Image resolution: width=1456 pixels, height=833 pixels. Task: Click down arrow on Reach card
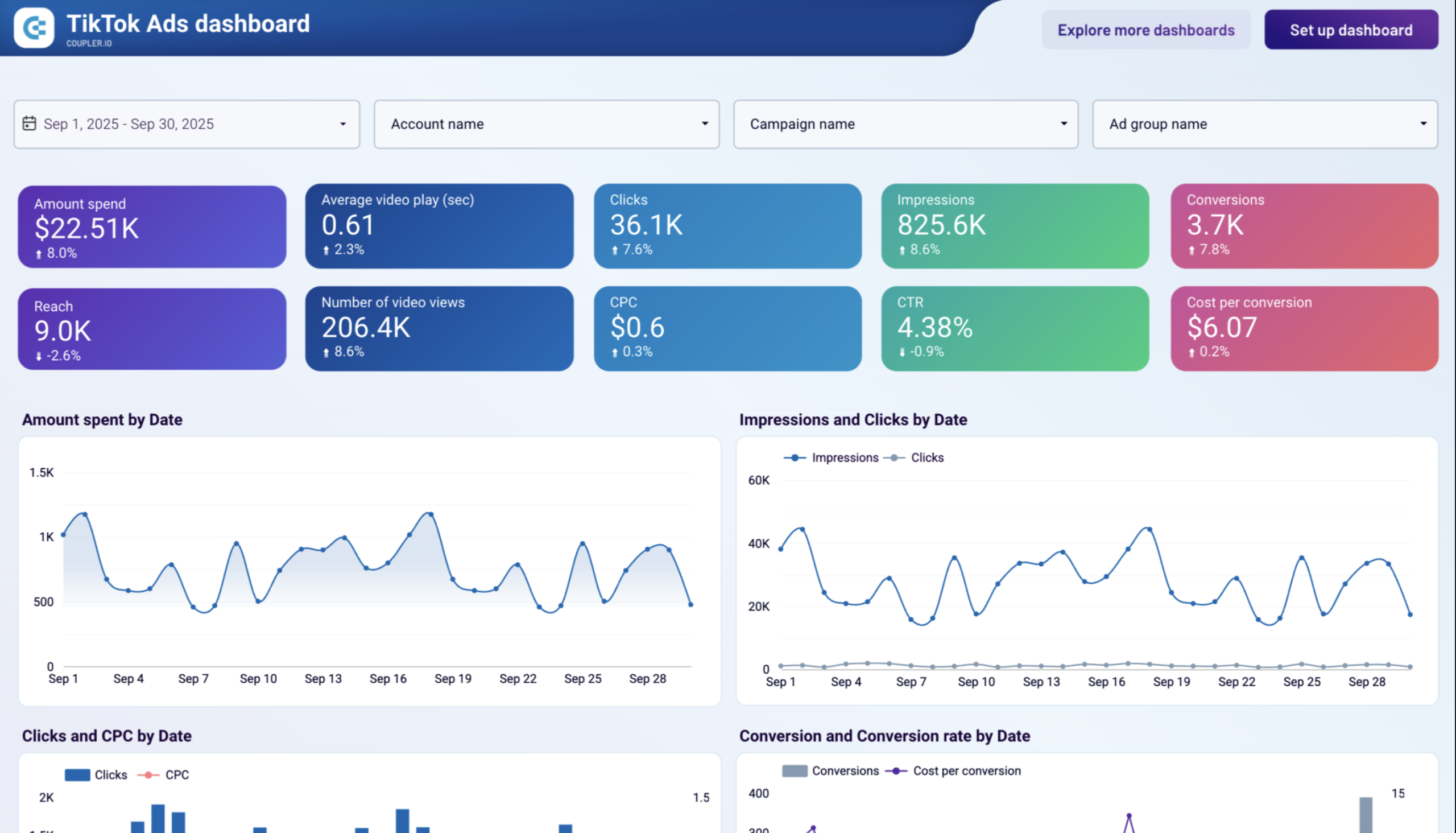(x=39, y=356)
